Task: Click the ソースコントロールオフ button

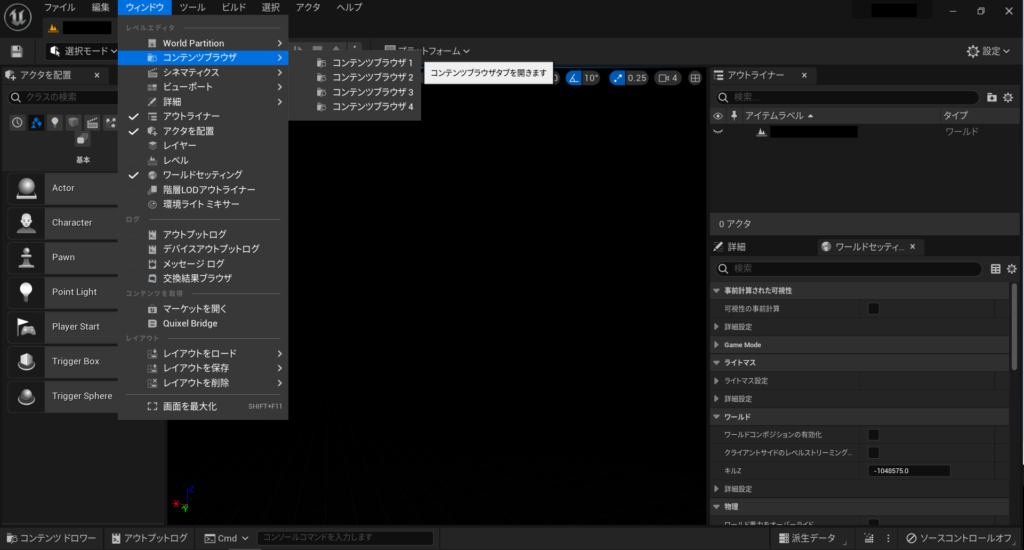Action: [x=960, y=538]
